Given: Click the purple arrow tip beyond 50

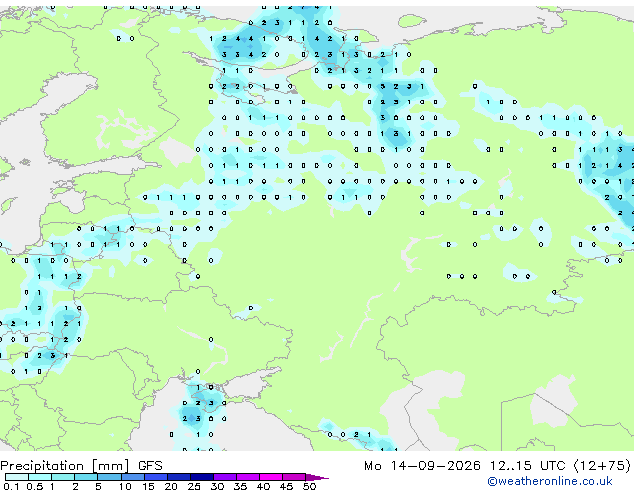Looking at the screenshot, I should (x=317, y=477).
